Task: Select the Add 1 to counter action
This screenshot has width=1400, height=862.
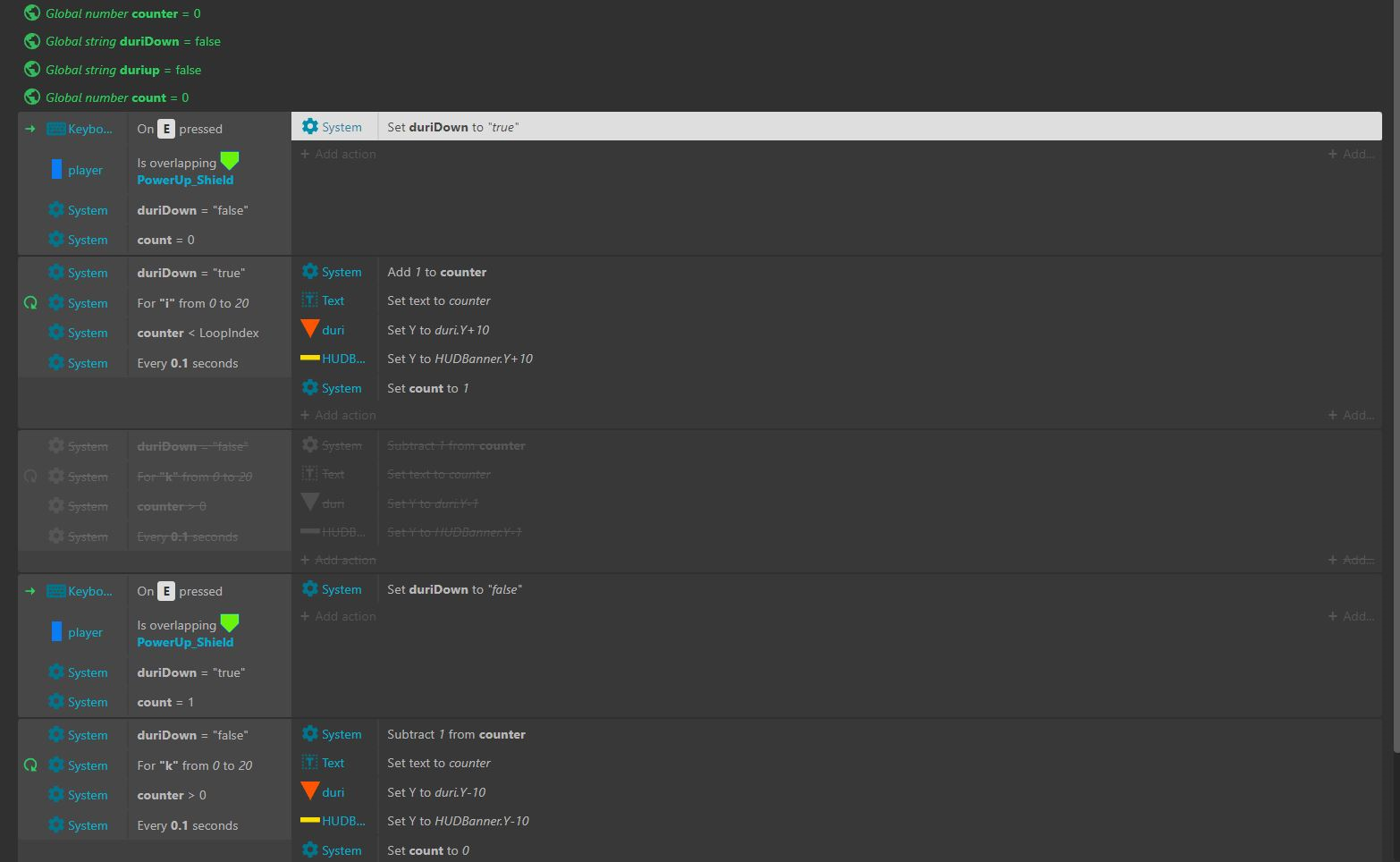Action: point(879,272)
